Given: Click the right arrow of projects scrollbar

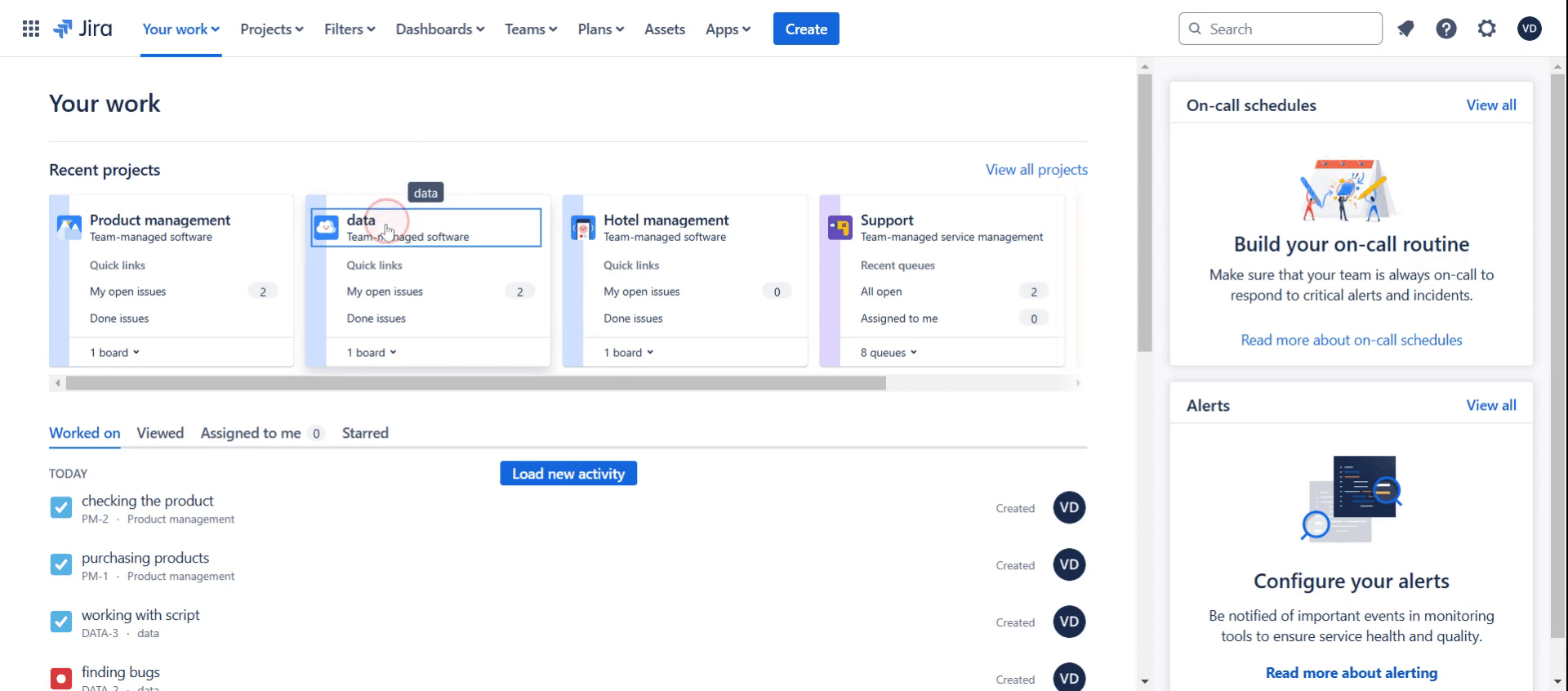Looking at the screenshot, I should coord(1078,383).
